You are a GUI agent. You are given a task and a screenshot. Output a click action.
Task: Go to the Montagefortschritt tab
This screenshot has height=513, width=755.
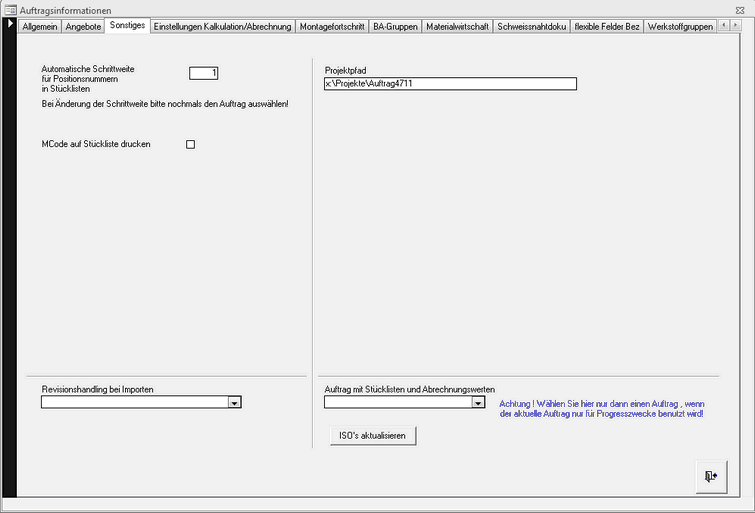click(332, 27)
